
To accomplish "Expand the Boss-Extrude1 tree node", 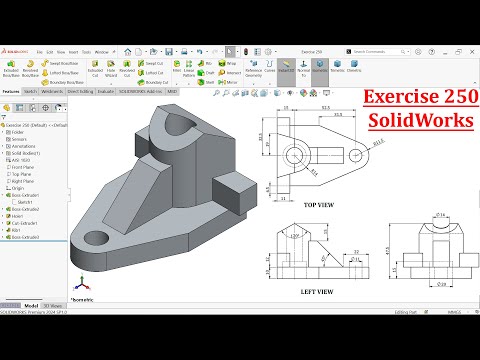I will [3, 195].
